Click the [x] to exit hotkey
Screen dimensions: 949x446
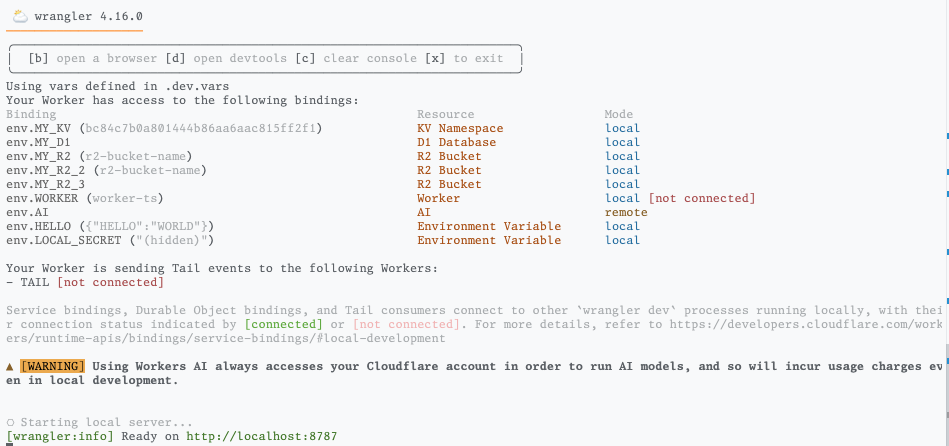pyautogui.click(x=464, y=59)
